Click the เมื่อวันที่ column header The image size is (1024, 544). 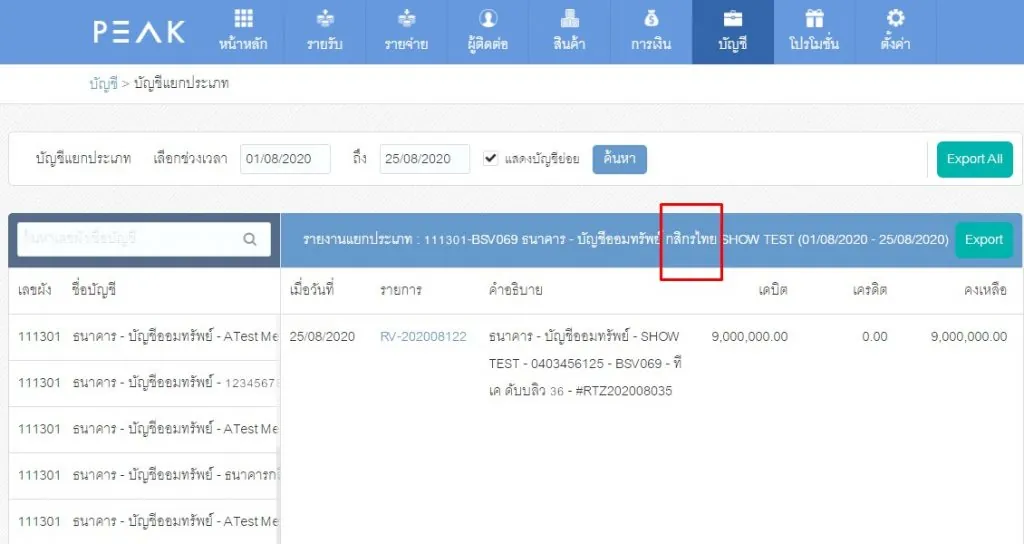coord(312,289)
